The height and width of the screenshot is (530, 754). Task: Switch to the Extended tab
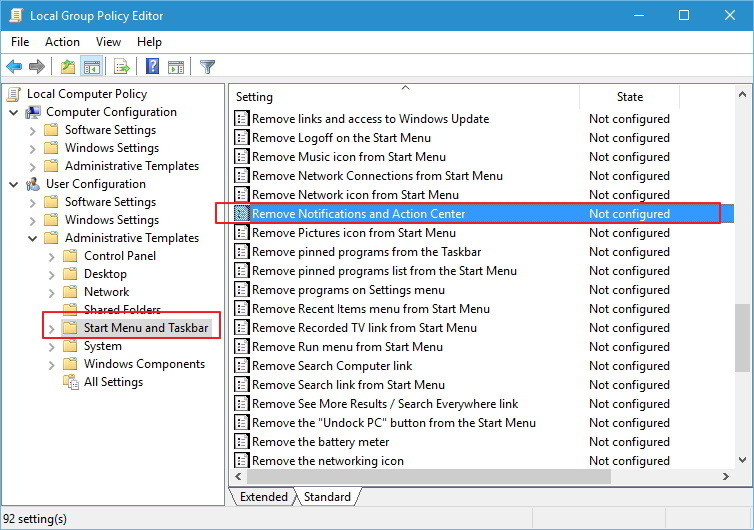coord(263,497)
